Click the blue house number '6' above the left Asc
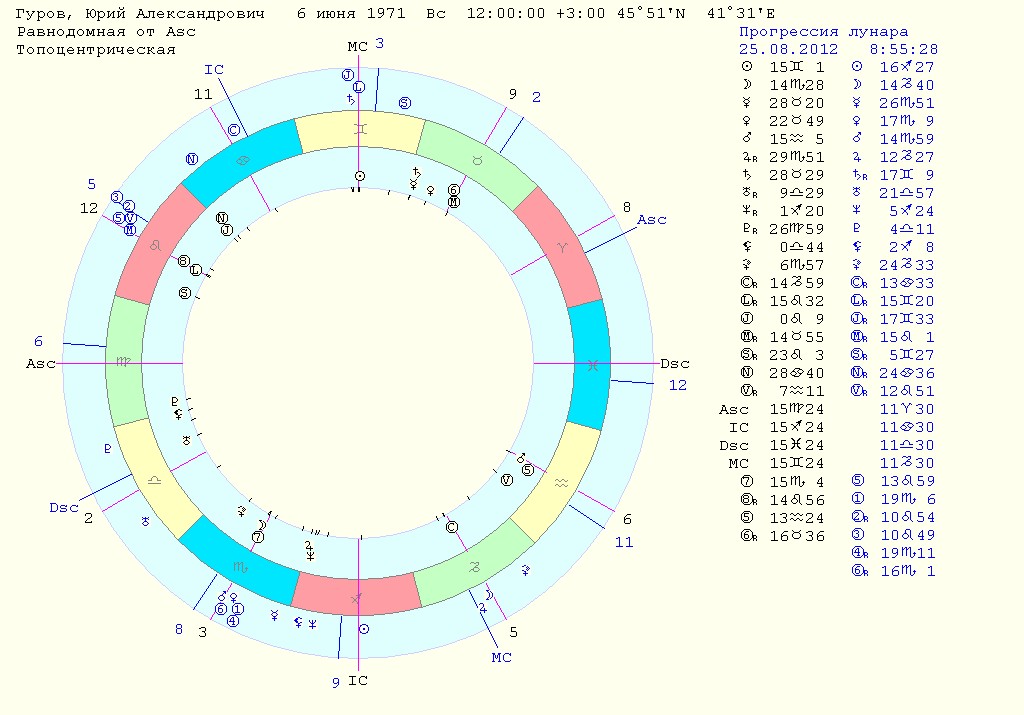Viewport: 1024px width, 715px height. point(39,341)
